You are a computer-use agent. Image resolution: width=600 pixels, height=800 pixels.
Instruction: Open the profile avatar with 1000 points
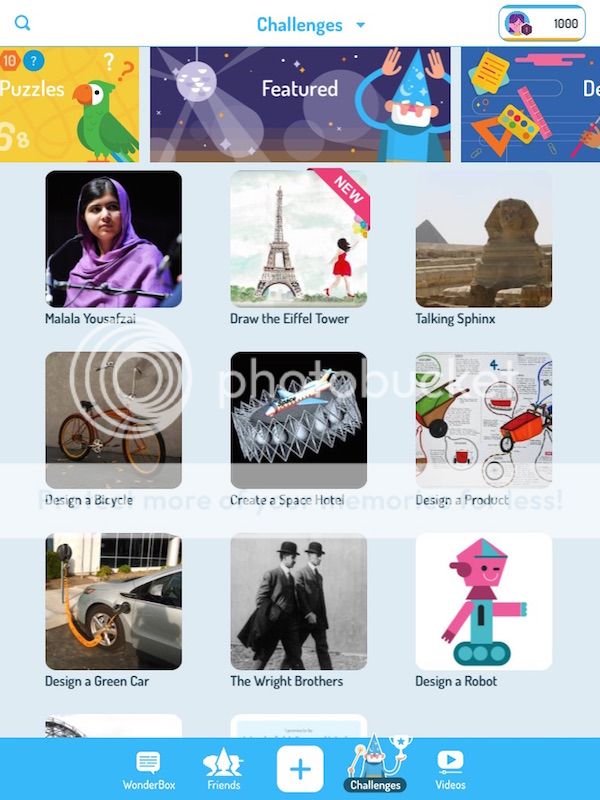coord(542,23)
